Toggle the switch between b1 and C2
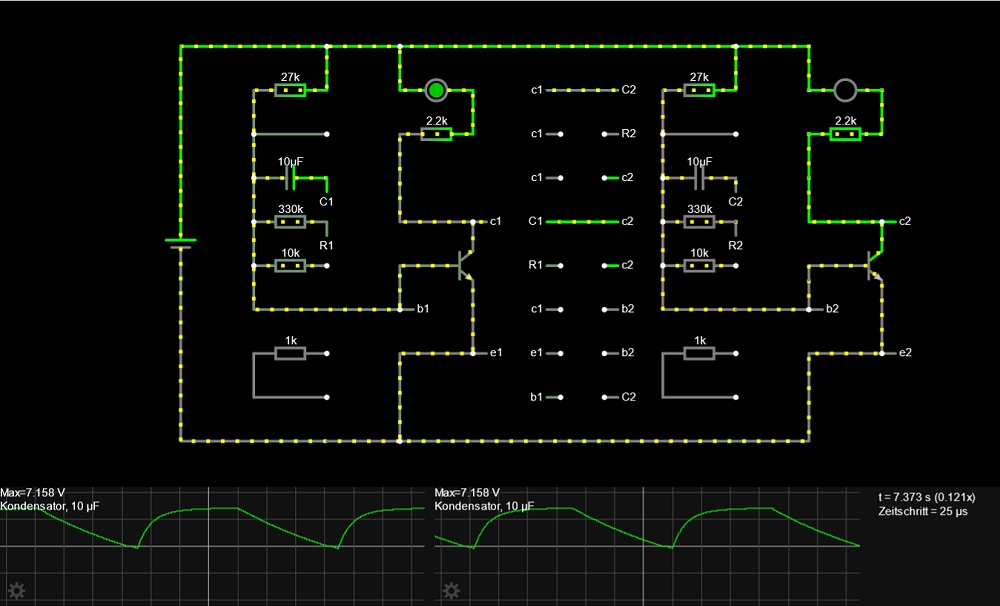This screenshot has height=606, width=1000. click(583, 397)
